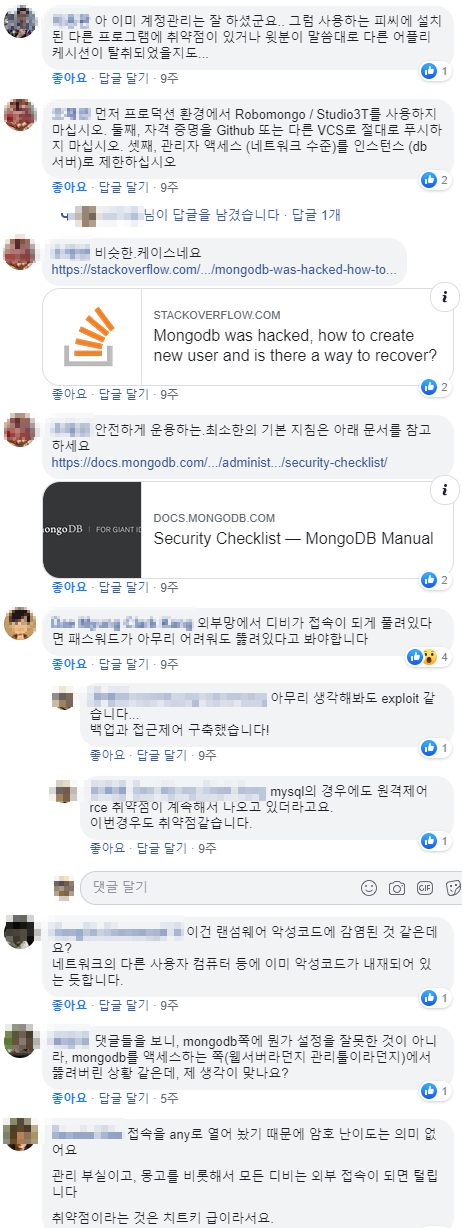Viewport: 462px width, 1228px height.
Task: Click the camera icon in the comment box
Action: pyautogui.click(x=397, y=887)
